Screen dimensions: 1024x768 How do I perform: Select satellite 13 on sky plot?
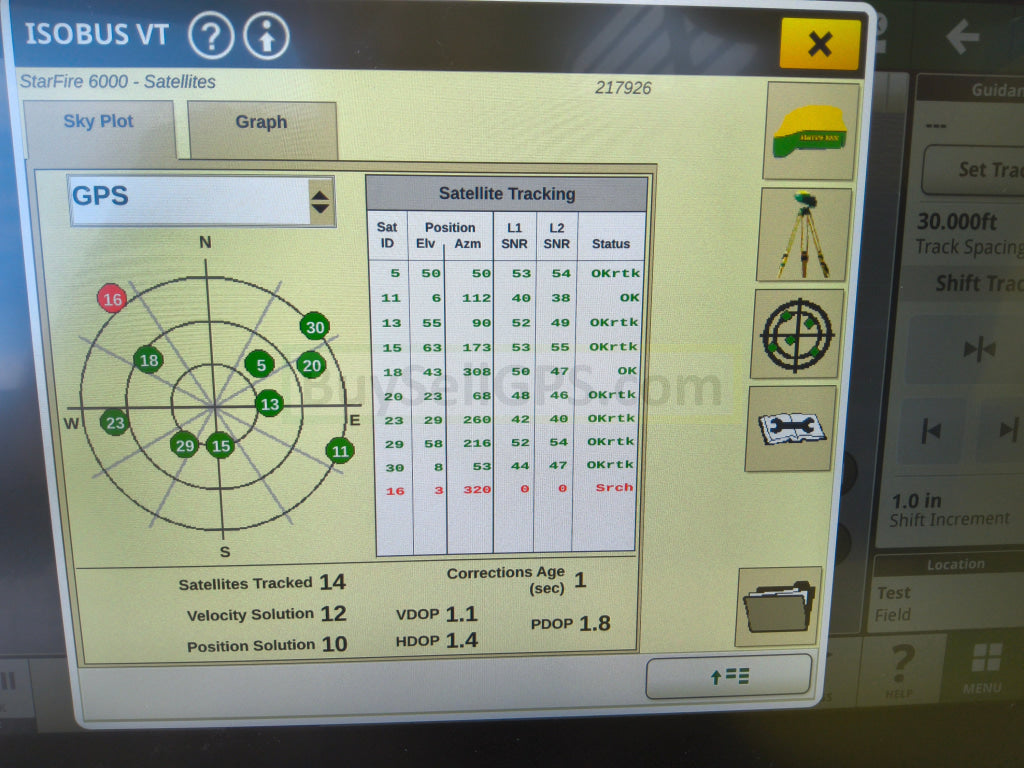click(269, 404)
